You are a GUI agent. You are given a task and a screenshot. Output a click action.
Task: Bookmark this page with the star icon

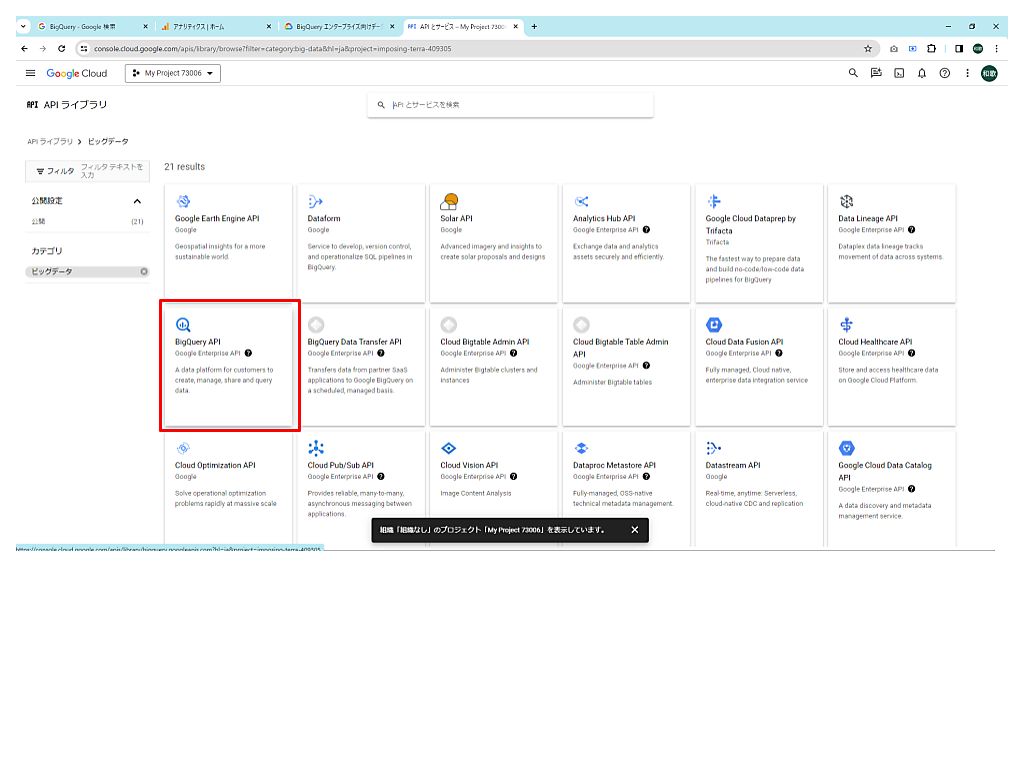coord(868,48)
